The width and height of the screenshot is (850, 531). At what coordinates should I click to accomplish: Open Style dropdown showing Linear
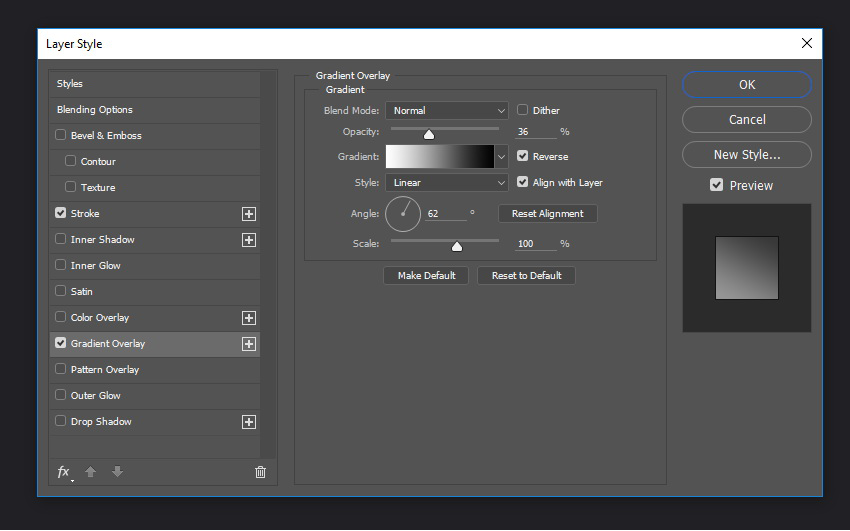[x=447, y=183]
